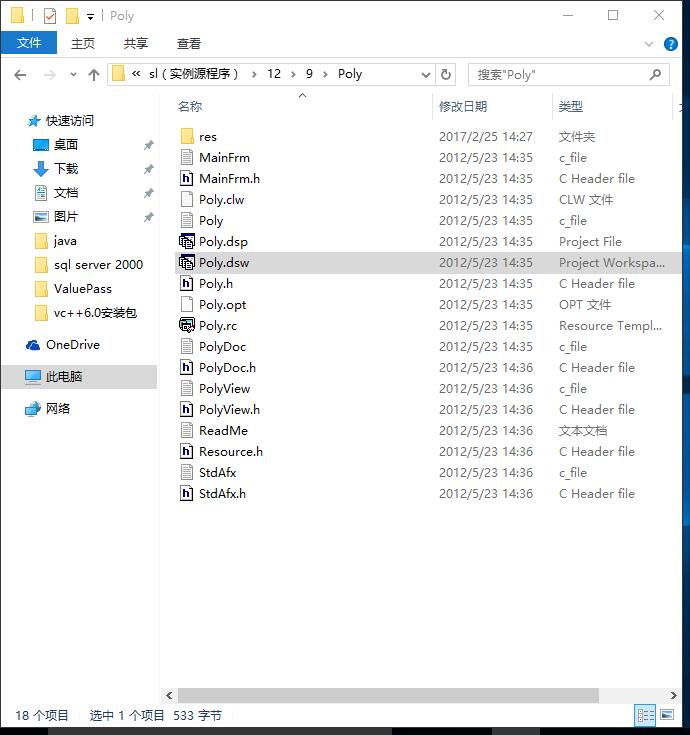Click breadcrumb segment sl（实例源程序）
Screen dimensions: 690x735
194,74
